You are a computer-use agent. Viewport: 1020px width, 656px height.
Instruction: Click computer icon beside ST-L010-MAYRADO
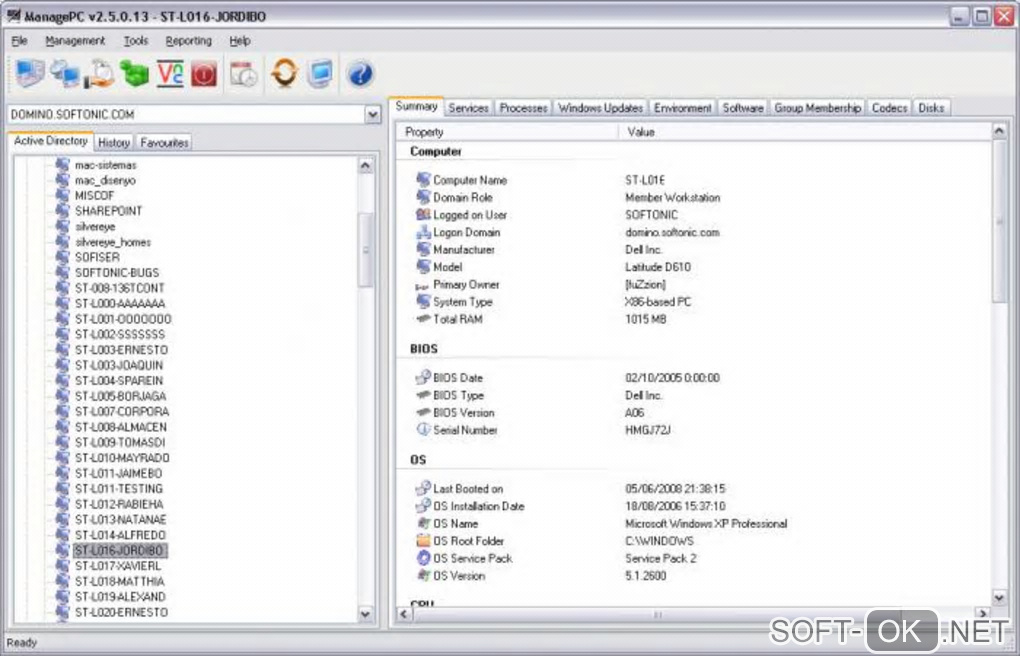pyautogui.click(x=62, y=457)
